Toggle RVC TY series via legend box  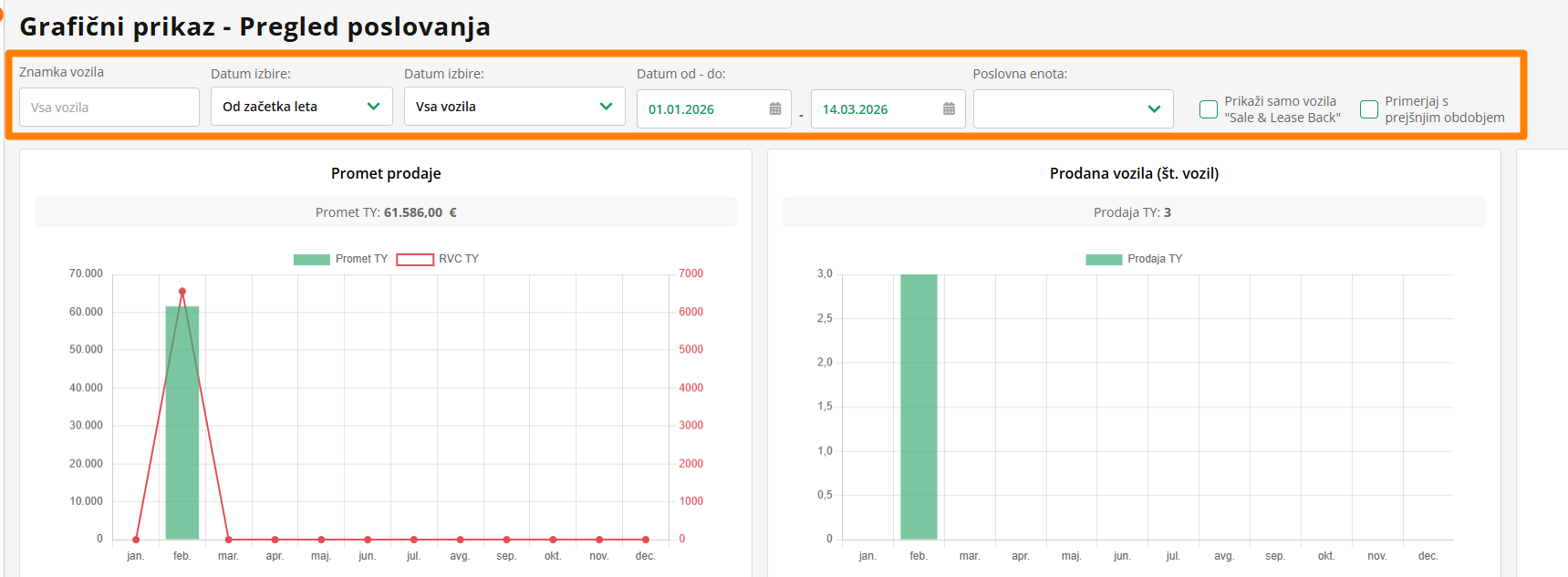415,260
